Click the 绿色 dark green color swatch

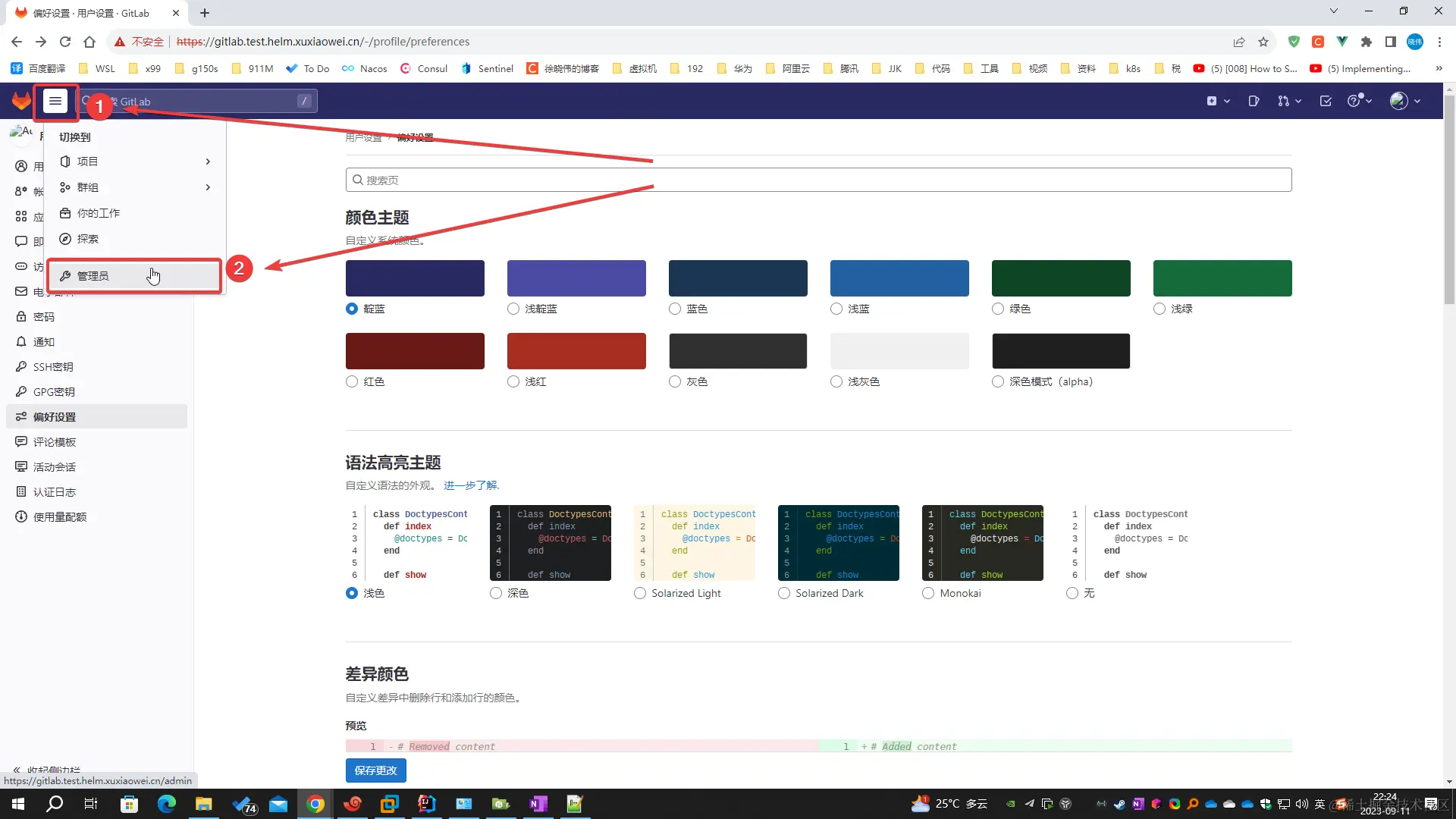(1060, 278)
